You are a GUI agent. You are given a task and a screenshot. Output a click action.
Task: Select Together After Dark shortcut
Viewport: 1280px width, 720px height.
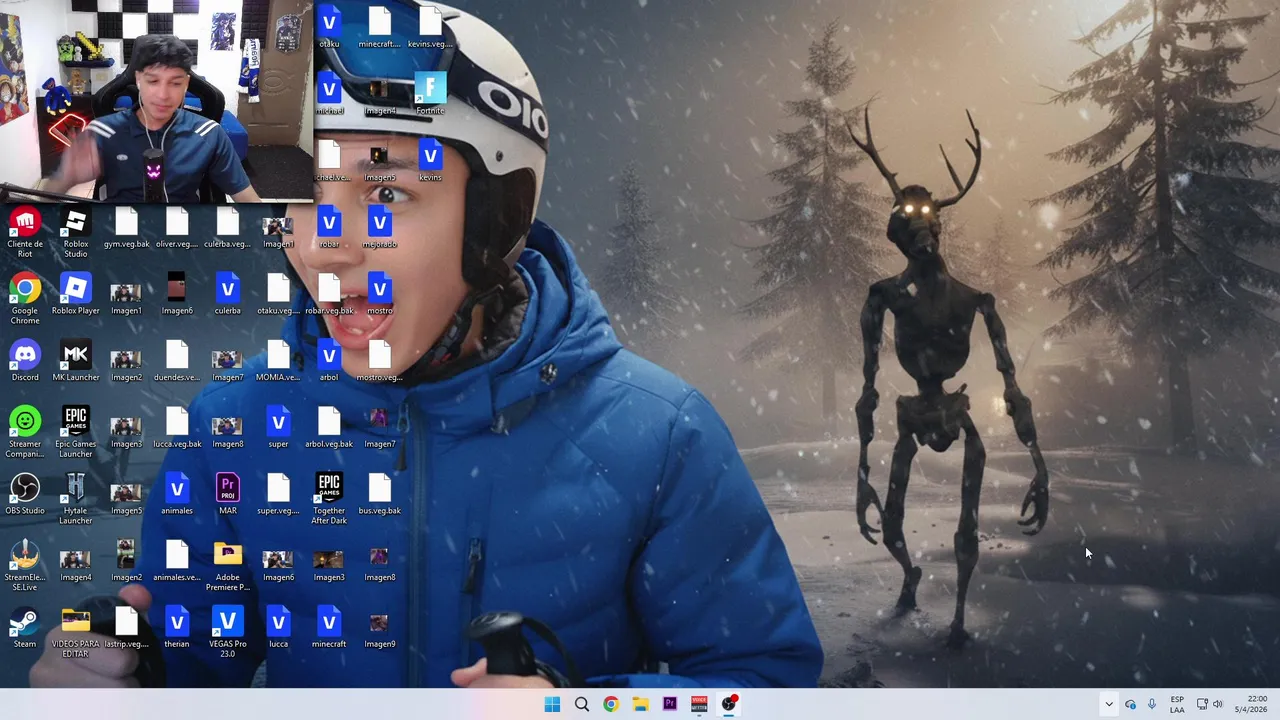click(x=329, y=500)
